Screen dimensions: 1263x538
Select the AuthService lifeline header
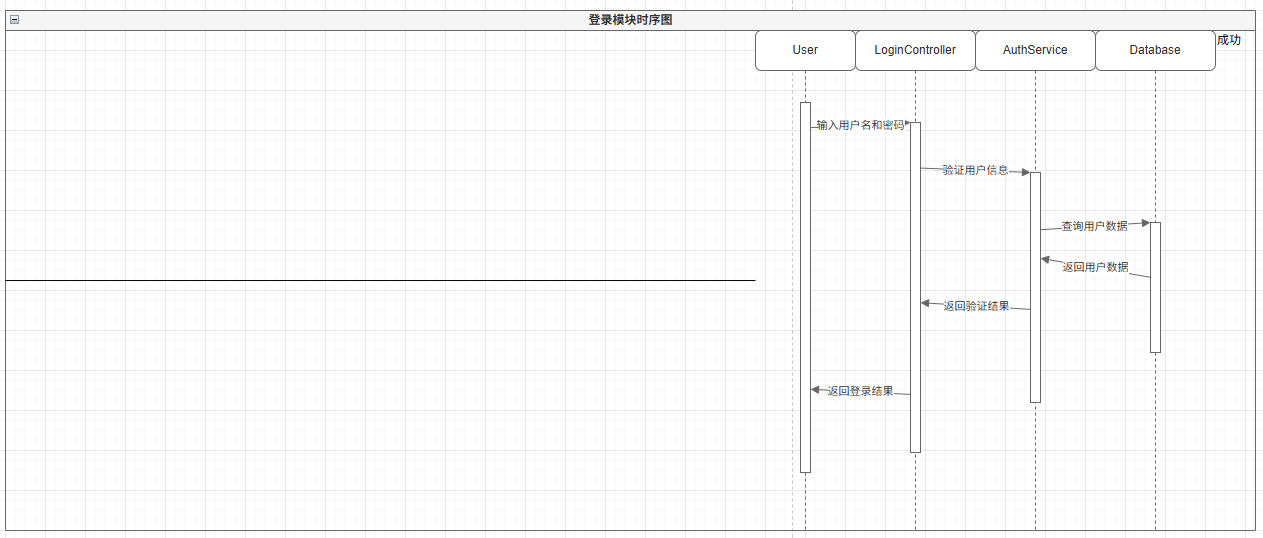tap(1035, 50)
